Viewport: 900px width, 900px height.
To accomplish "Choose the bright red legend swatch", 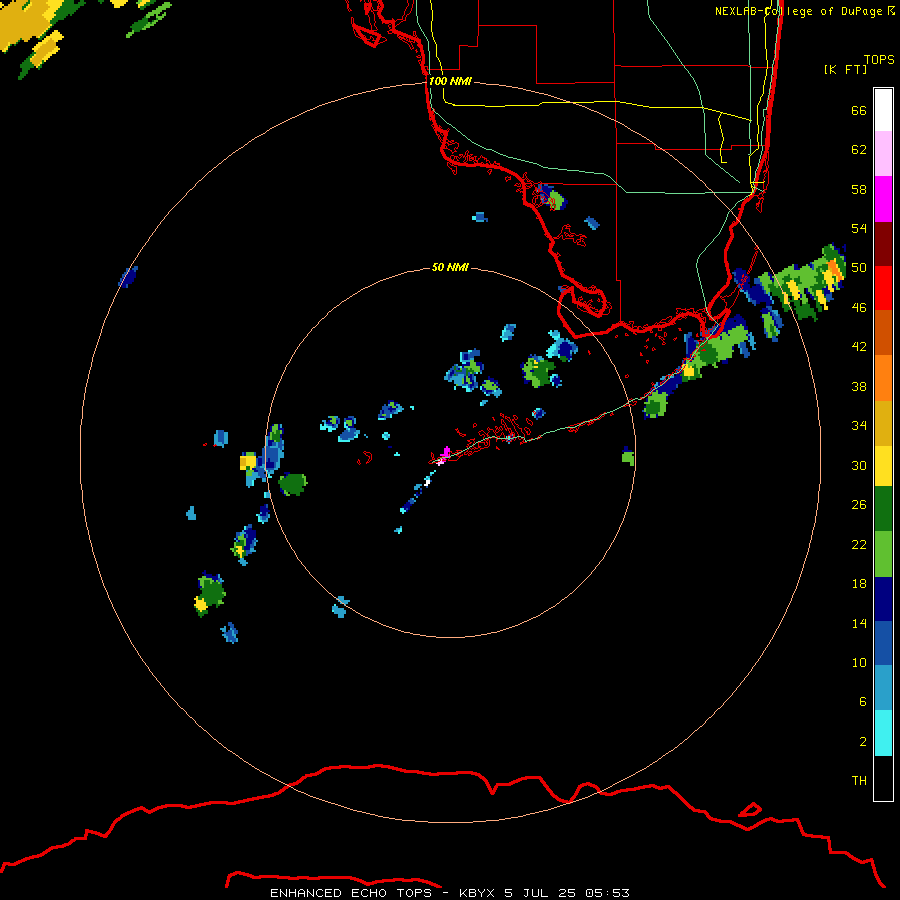I will (883, 288).
